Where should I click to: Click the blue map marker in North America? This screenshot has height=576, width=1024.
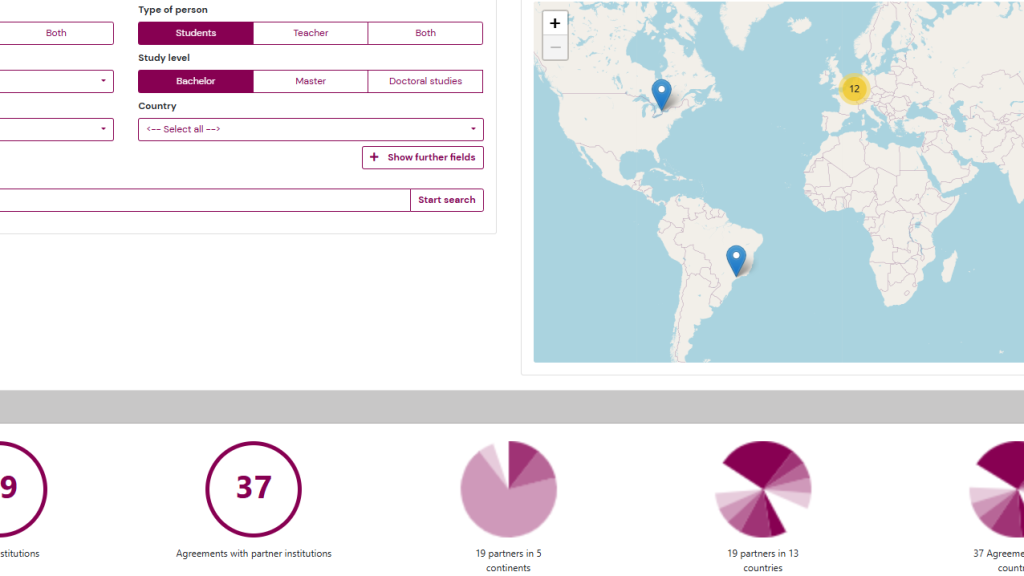click(x=662, y=95)
